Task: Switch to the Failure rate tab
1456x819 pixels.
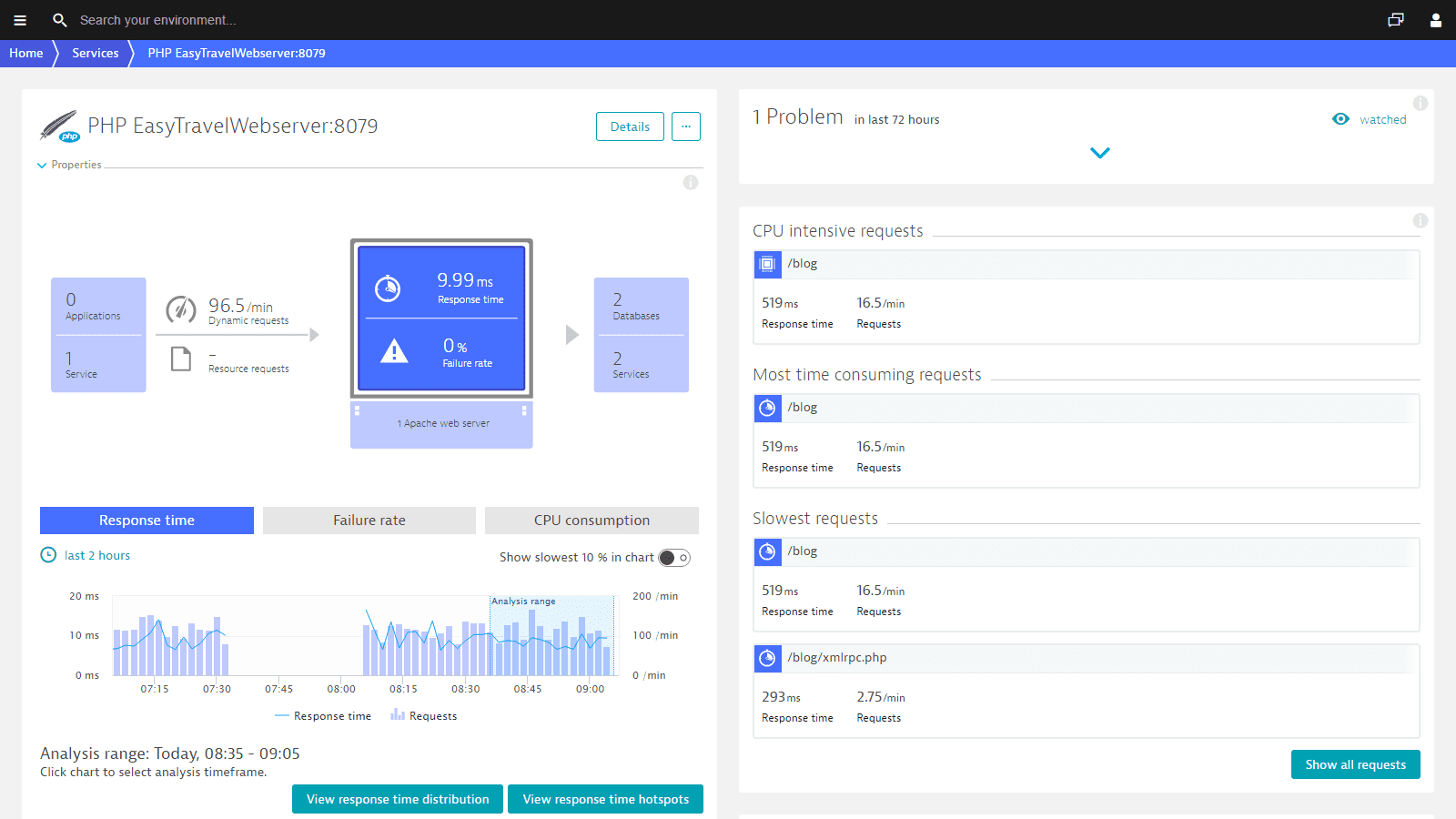Action: coord(369,521)
